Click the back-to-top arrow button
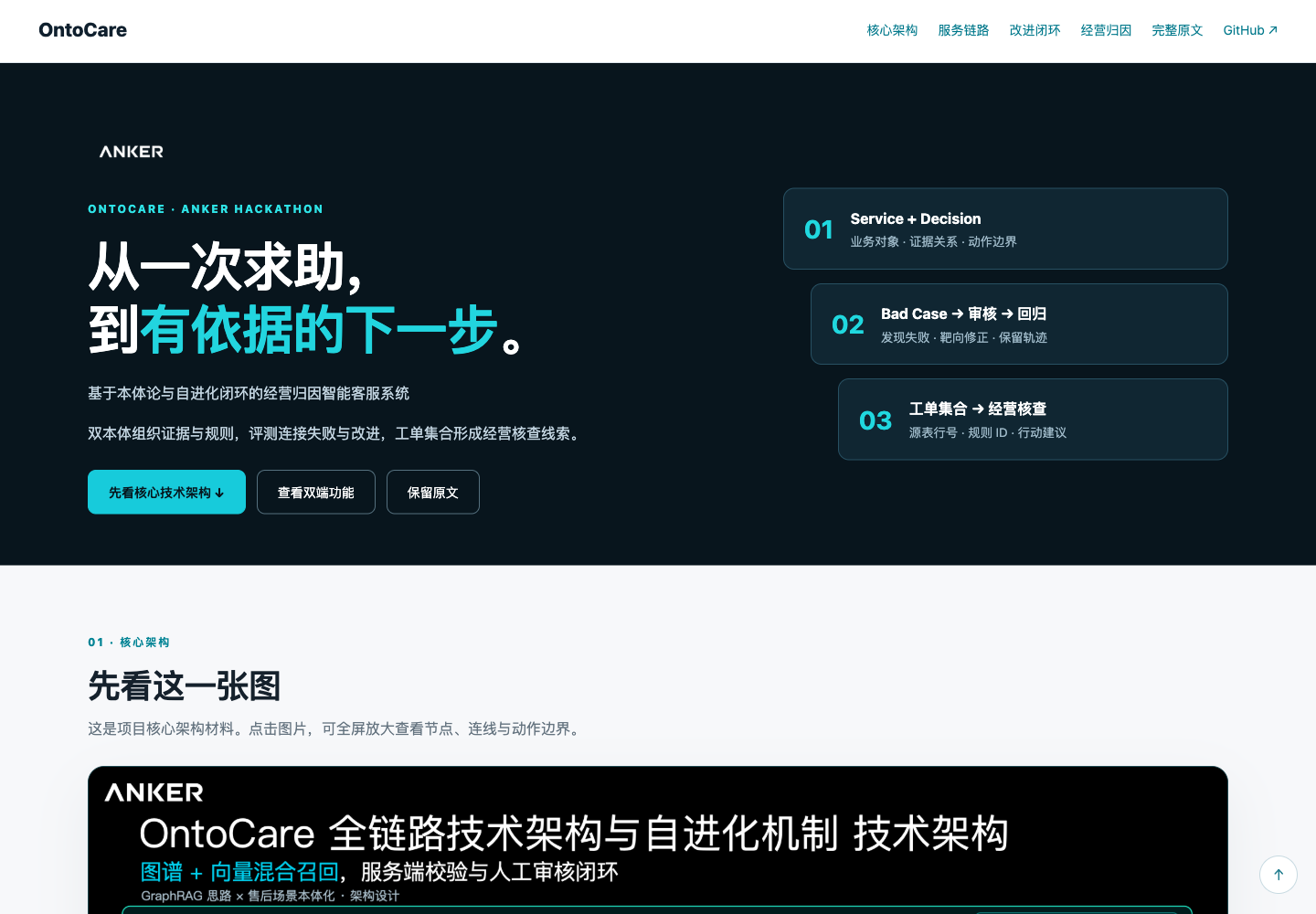This screenshot has width=1316, height=914. (x=1279, y=875)
